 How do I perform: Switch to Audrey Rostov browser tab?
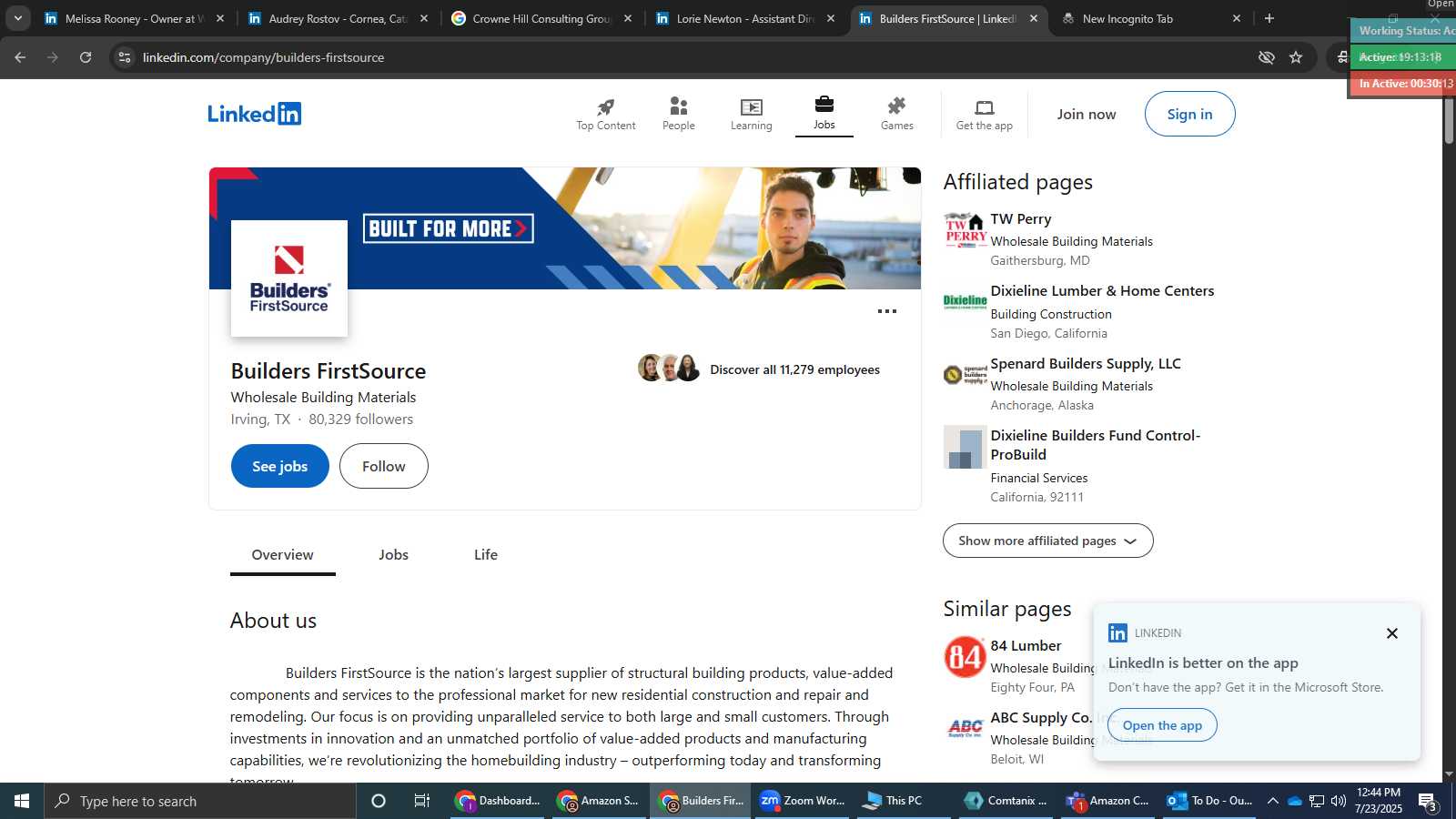(x=337, y=18)
